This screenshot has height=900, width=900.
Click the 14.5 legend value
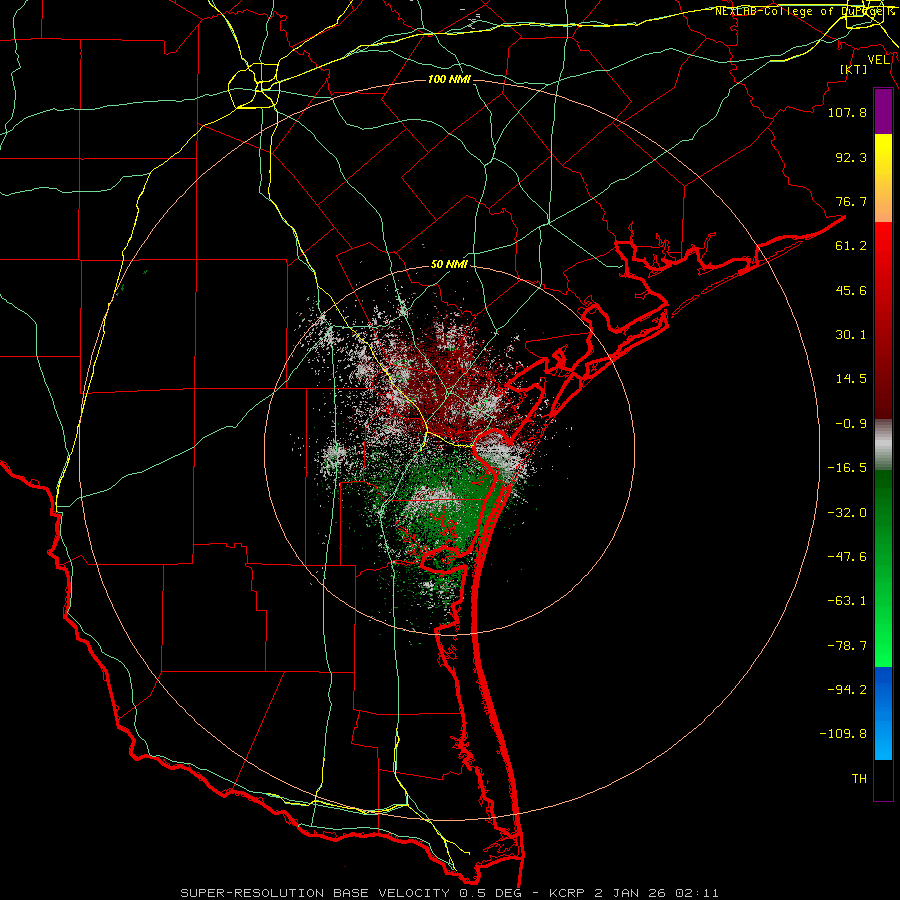click(x=851, y=379)
